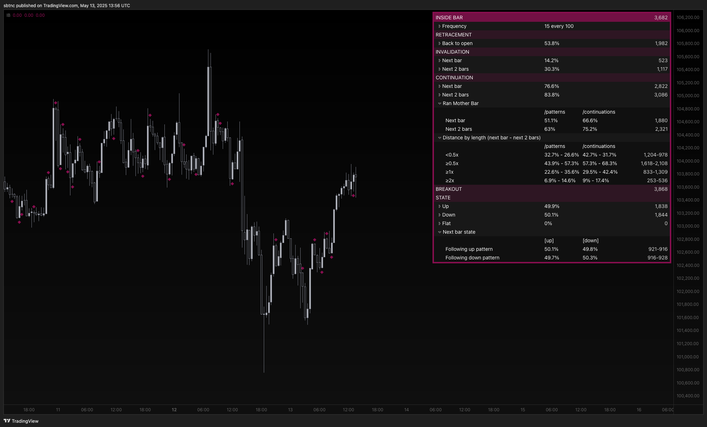The image size is (707, 427).
Task: Expand the Frequency row arrow
Action: pyautogui.click(x=439, y=25)
